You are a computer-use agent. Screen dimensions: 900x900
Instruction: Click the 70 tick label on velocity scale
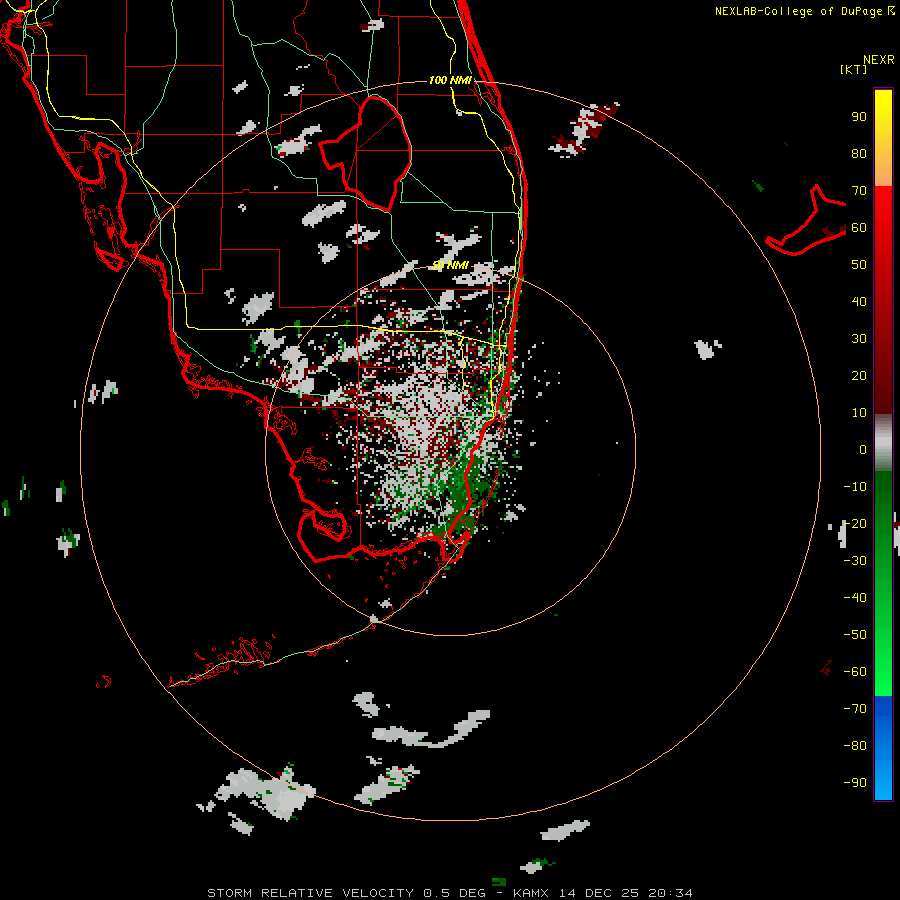click(859, 191)
